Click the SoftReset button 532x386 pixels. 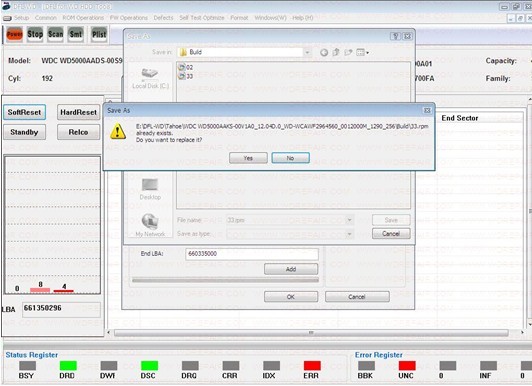point(24,112)
